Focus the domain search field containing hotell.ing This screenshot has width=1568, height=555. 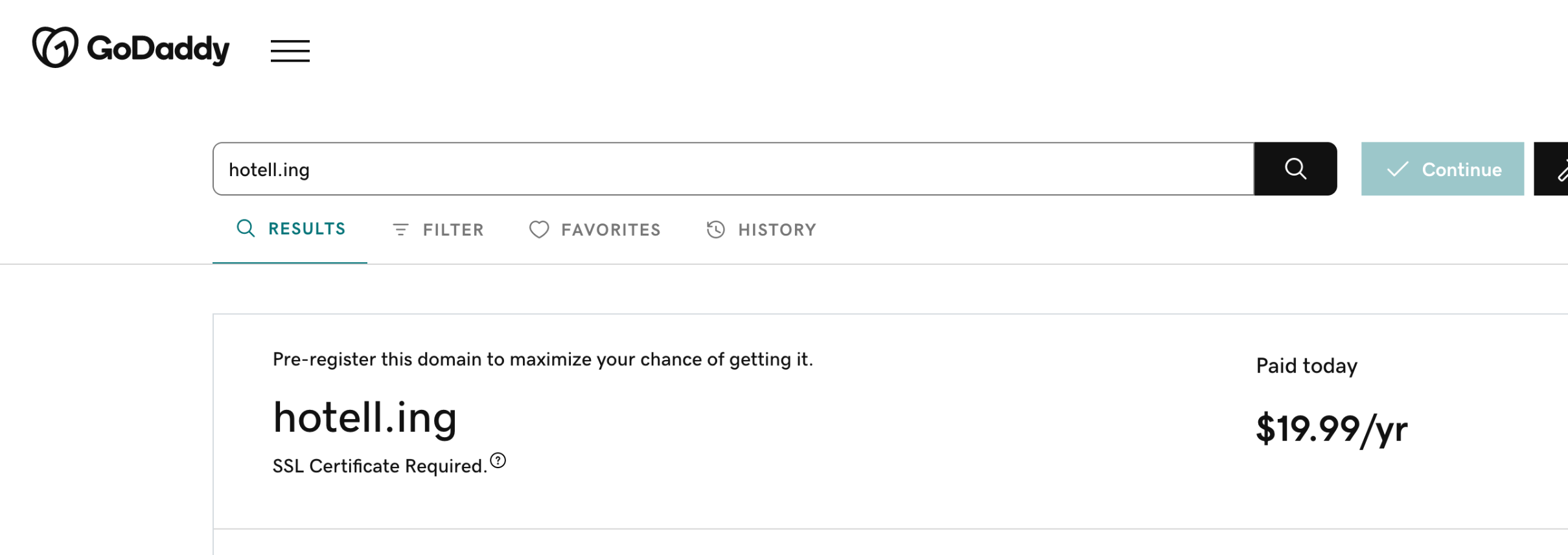pyautogui.click(x=732, y=170)
